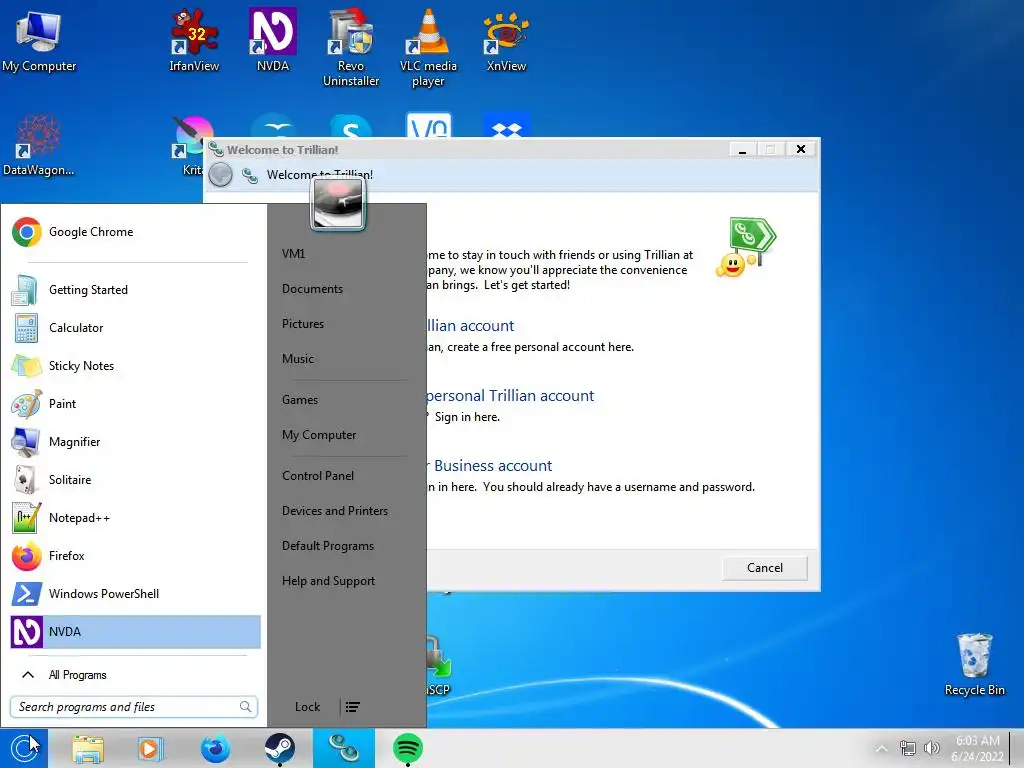
Task: Open Games from Start menu
Action: pos(300,400)
